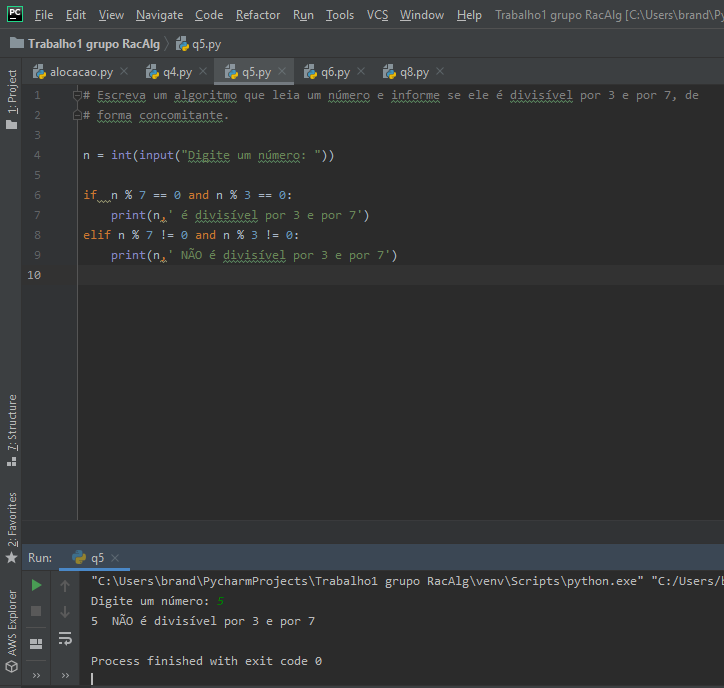Expand more actions in first Run toolbar column

point(36,676)
